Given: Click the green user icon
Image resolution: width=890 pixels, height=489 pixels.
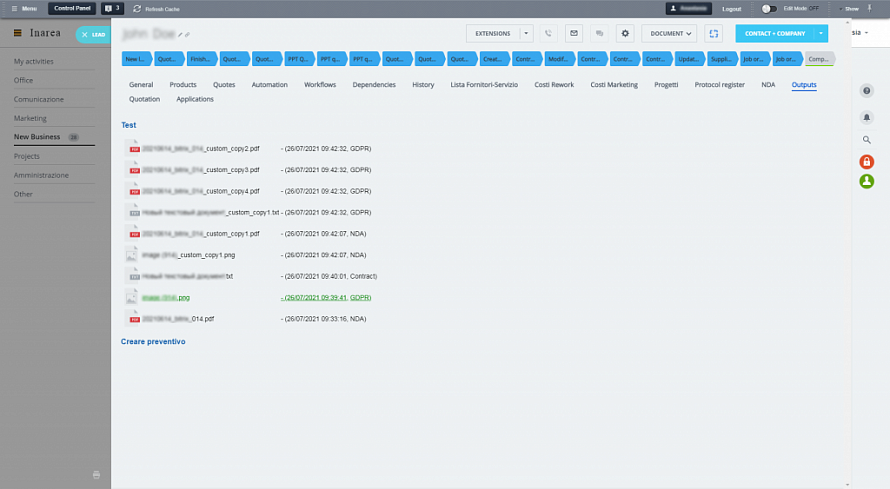Looking at the screenshot, I should click(866, 181).
